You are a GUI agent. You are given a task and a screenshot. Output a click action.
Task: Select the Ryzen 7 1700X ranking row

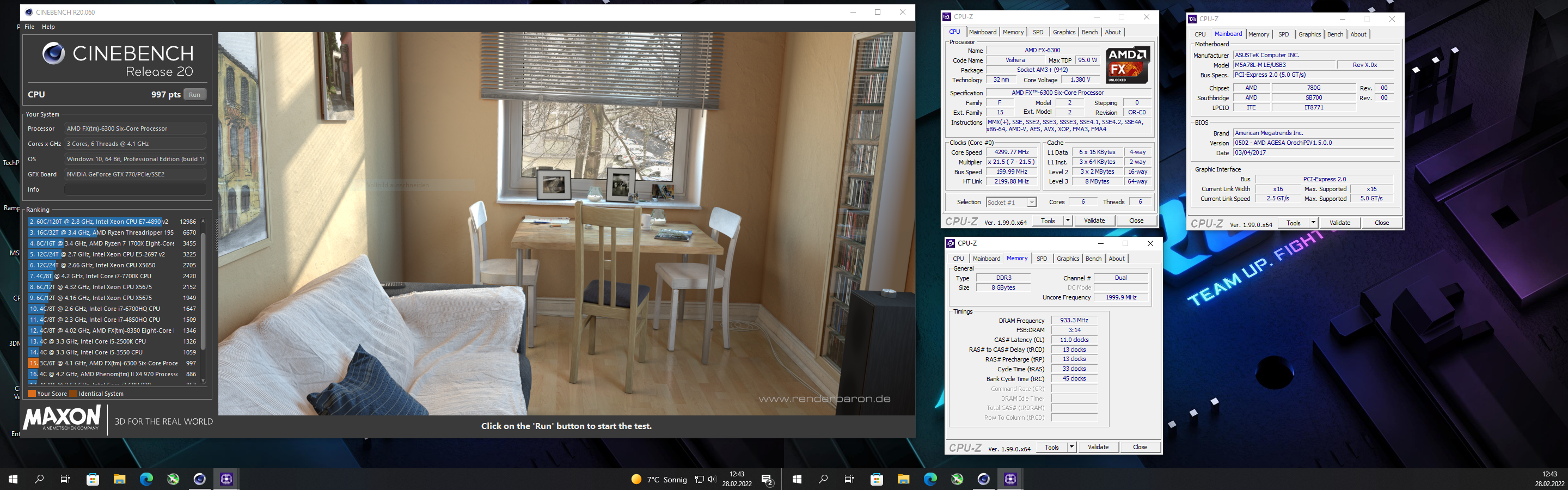113,243
